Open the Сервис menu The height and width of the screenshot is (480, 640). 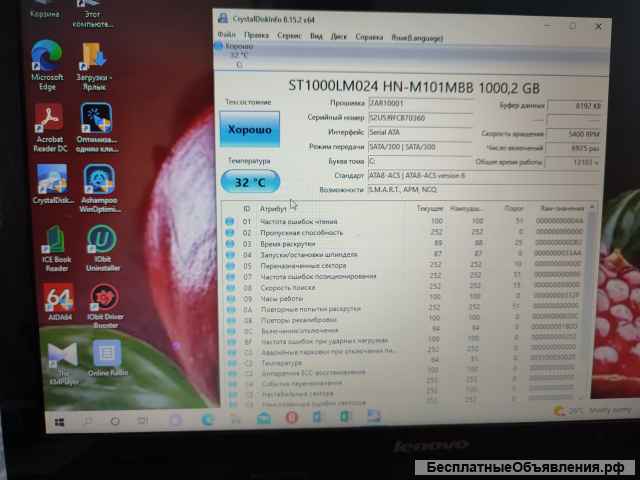[x=289, y=36]
